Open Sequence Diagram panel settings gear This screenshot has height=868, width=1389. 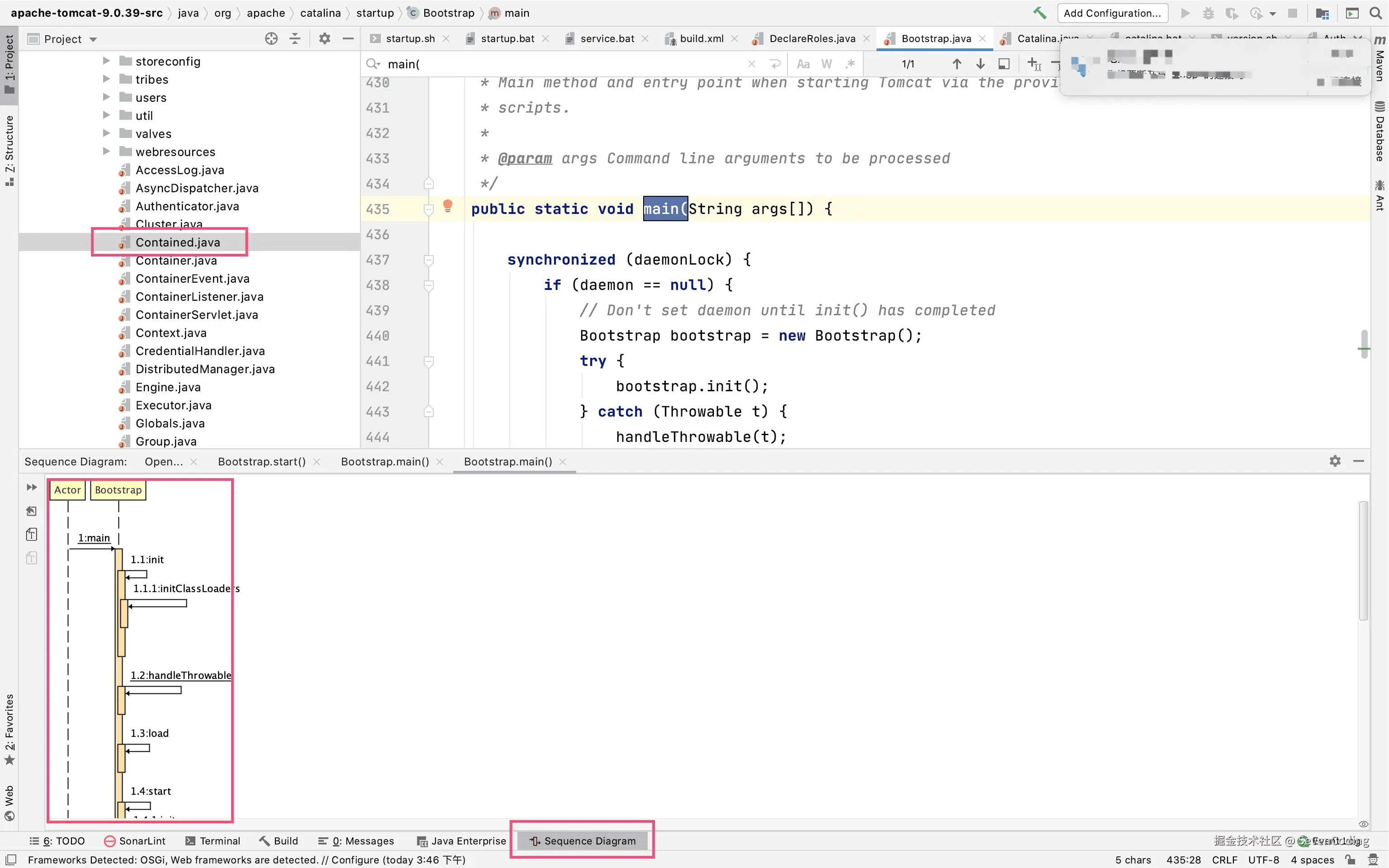pyautogui.click(x=1335, y=461)
